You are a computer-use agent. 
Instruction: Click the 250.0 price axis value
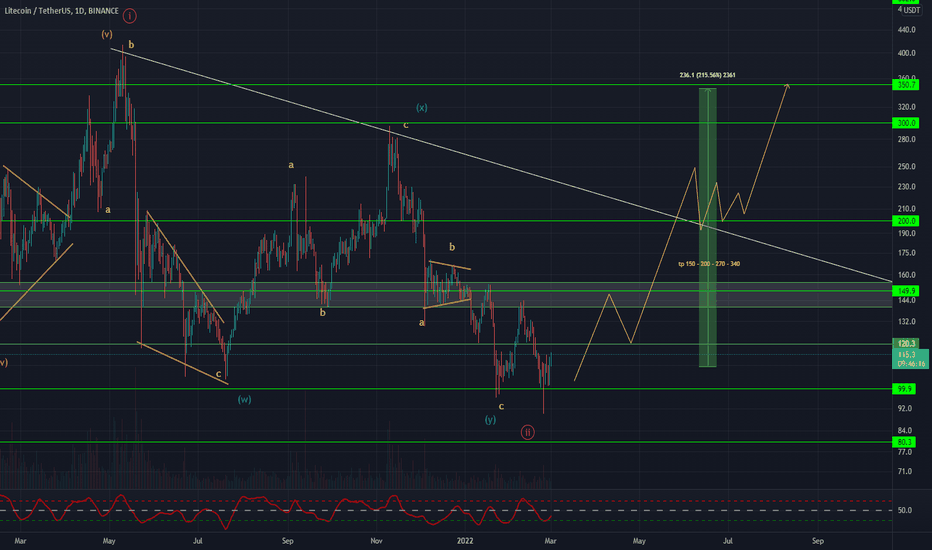(906, 166)
